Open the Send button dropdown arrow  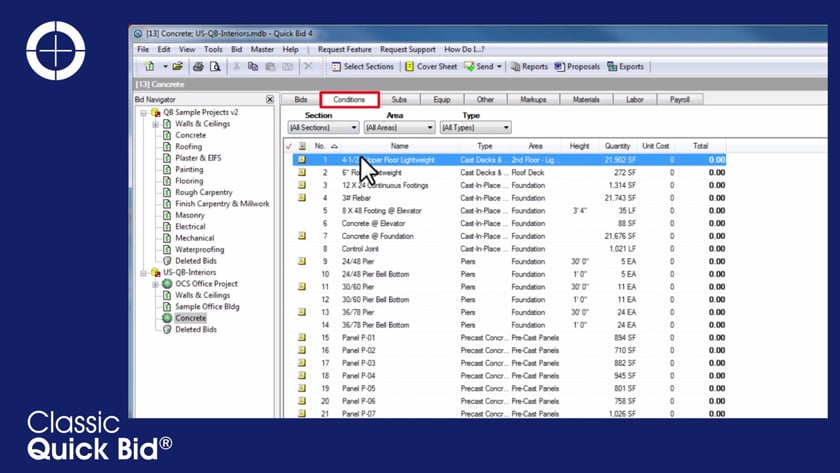click(499, 66)
